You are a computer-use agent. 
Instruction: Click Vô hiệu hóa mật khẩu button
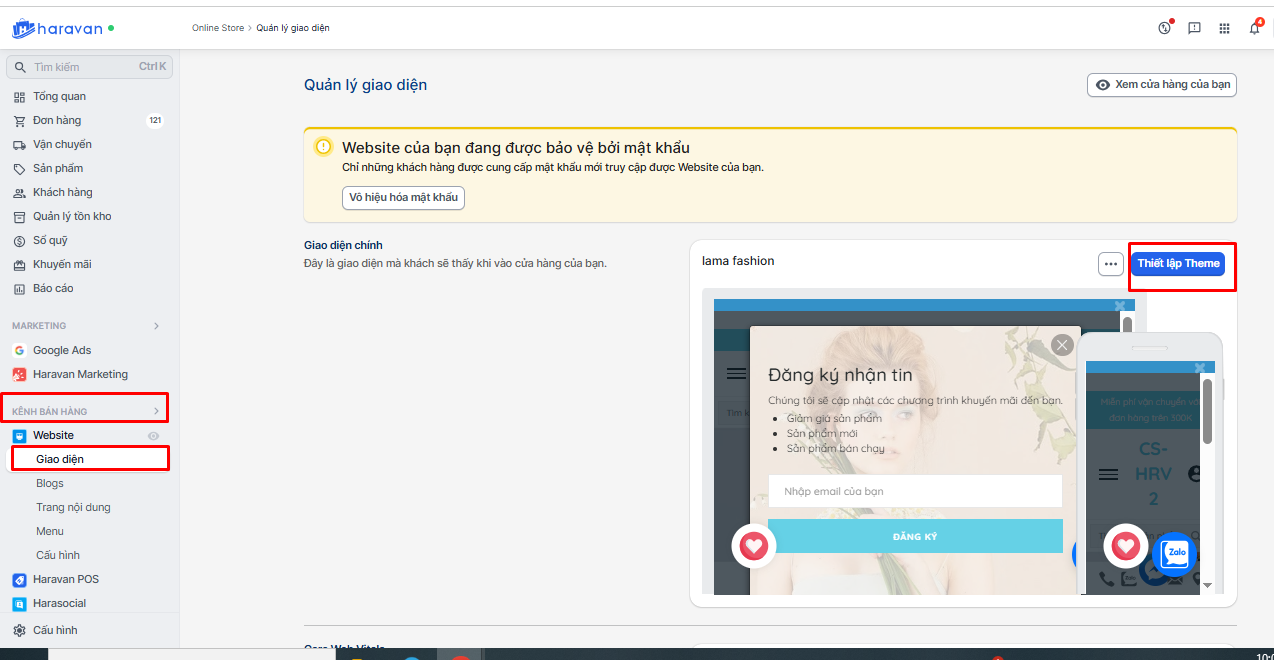(x=403, y=198)
